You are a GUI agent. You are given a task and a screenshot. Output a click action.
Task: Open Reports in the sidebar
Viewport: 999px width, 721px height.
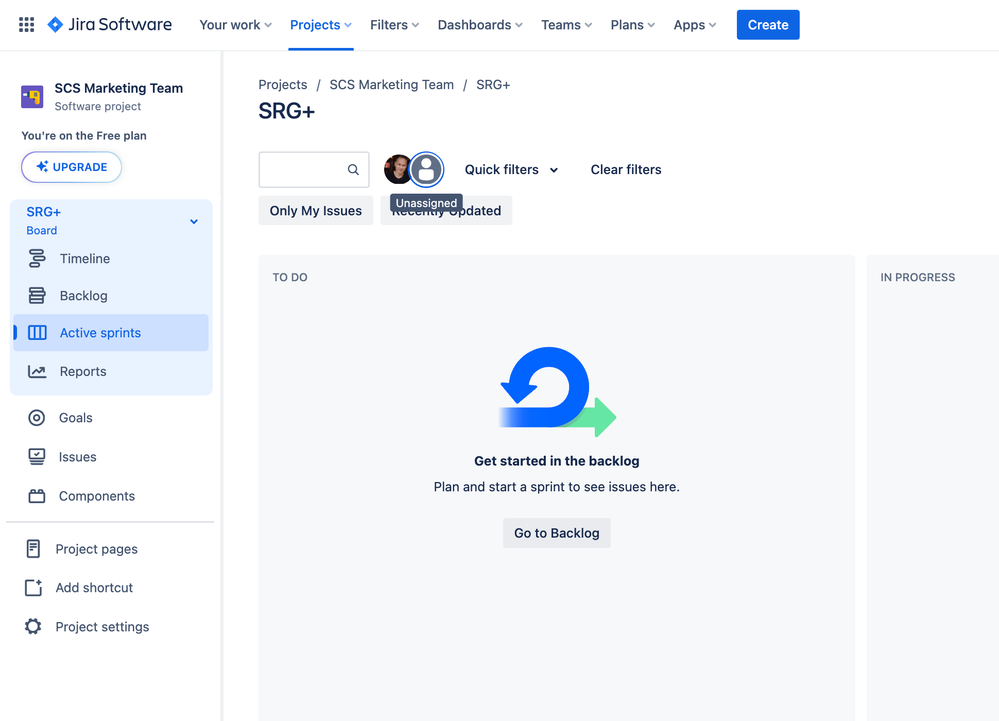[111, 371]
